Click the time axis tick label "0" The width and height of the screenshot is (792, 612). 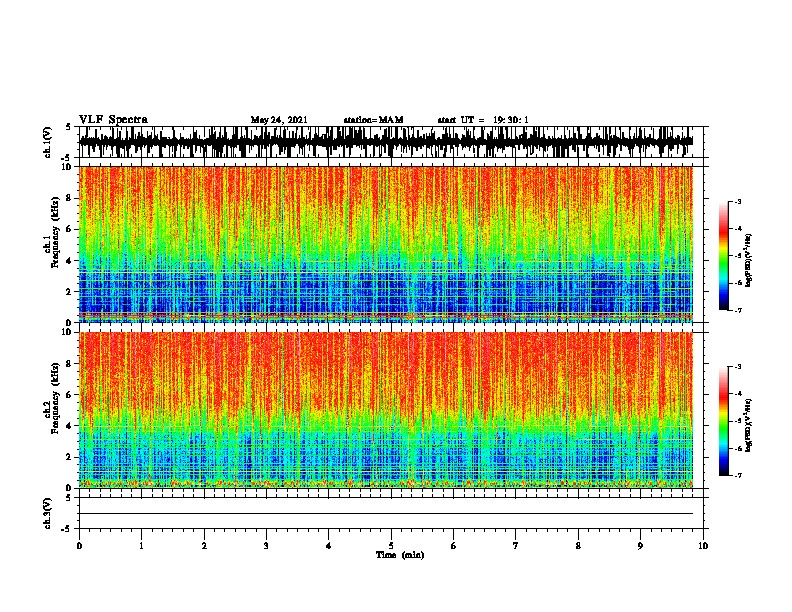click(x=79, y=546)
